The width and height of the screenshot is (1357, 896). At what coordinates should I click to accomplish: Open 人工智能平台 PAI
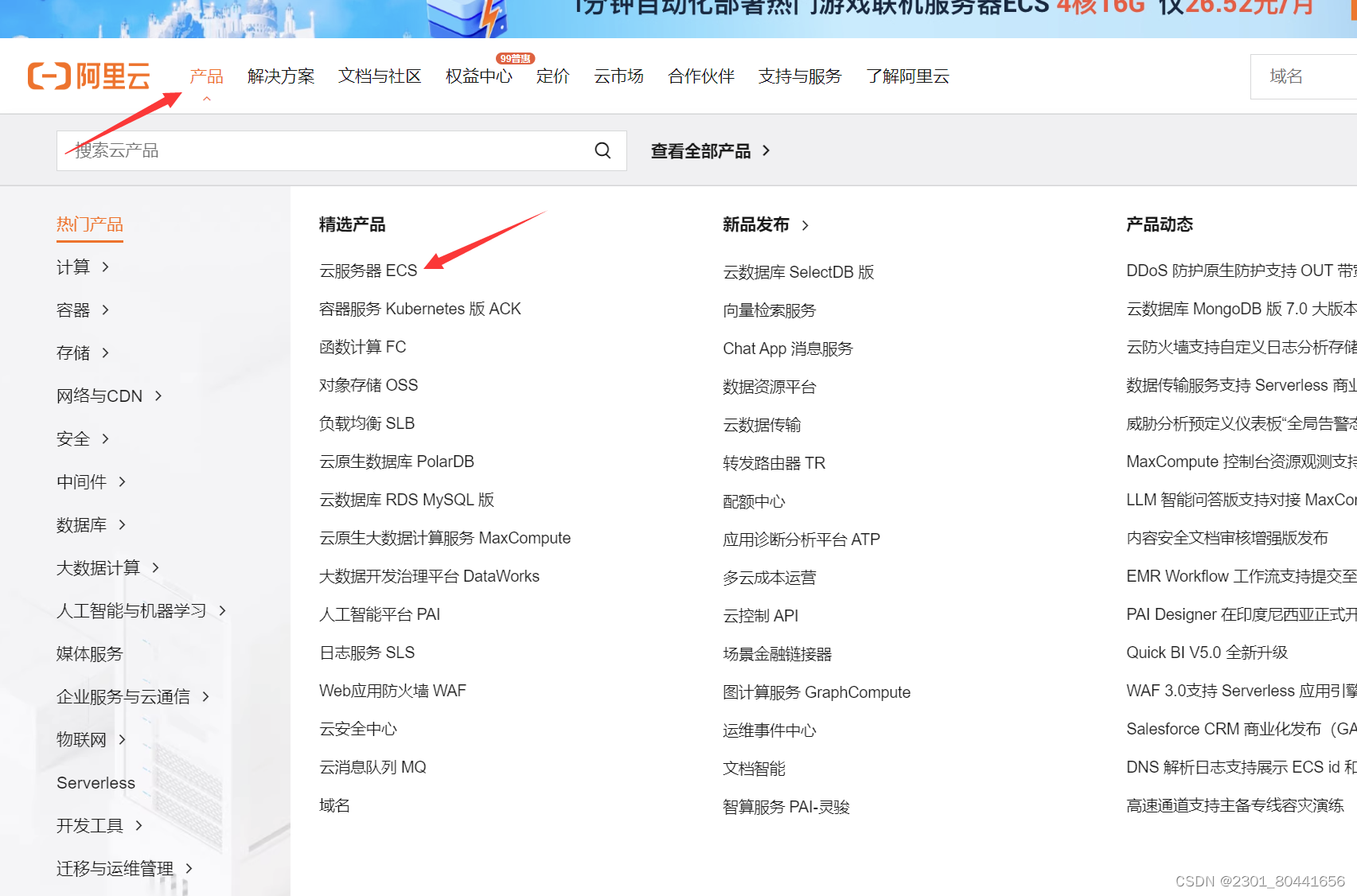380,614
